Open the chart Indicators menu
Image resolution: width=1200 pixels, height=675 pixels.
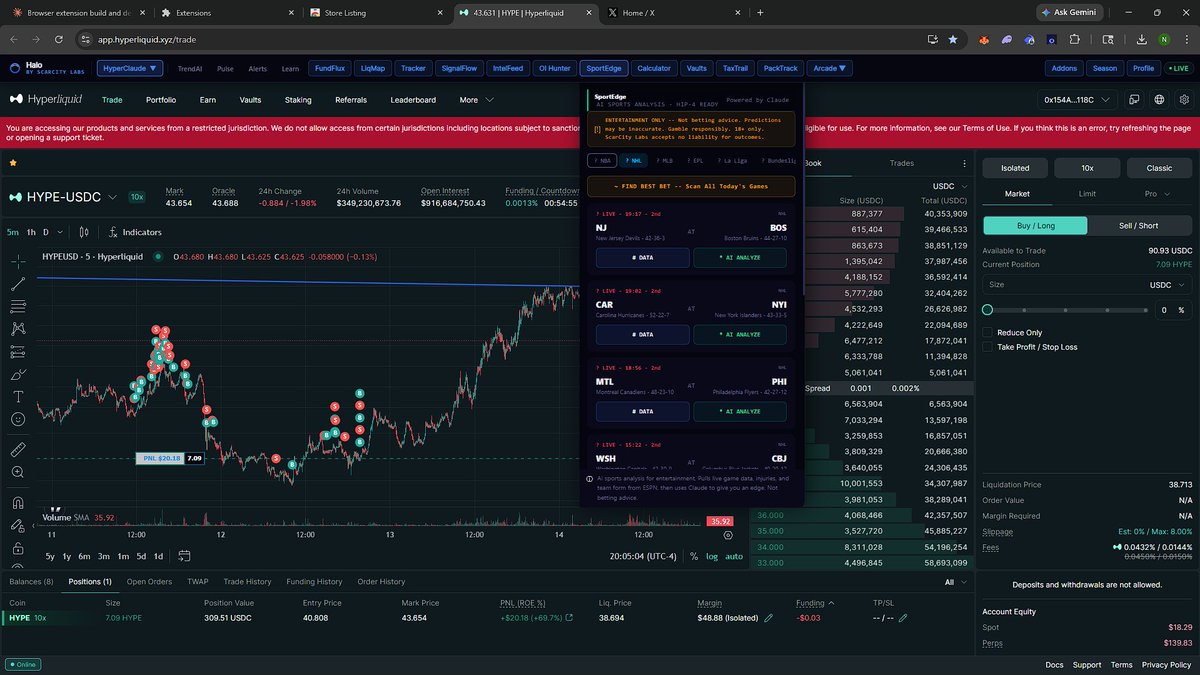[135, 232]
